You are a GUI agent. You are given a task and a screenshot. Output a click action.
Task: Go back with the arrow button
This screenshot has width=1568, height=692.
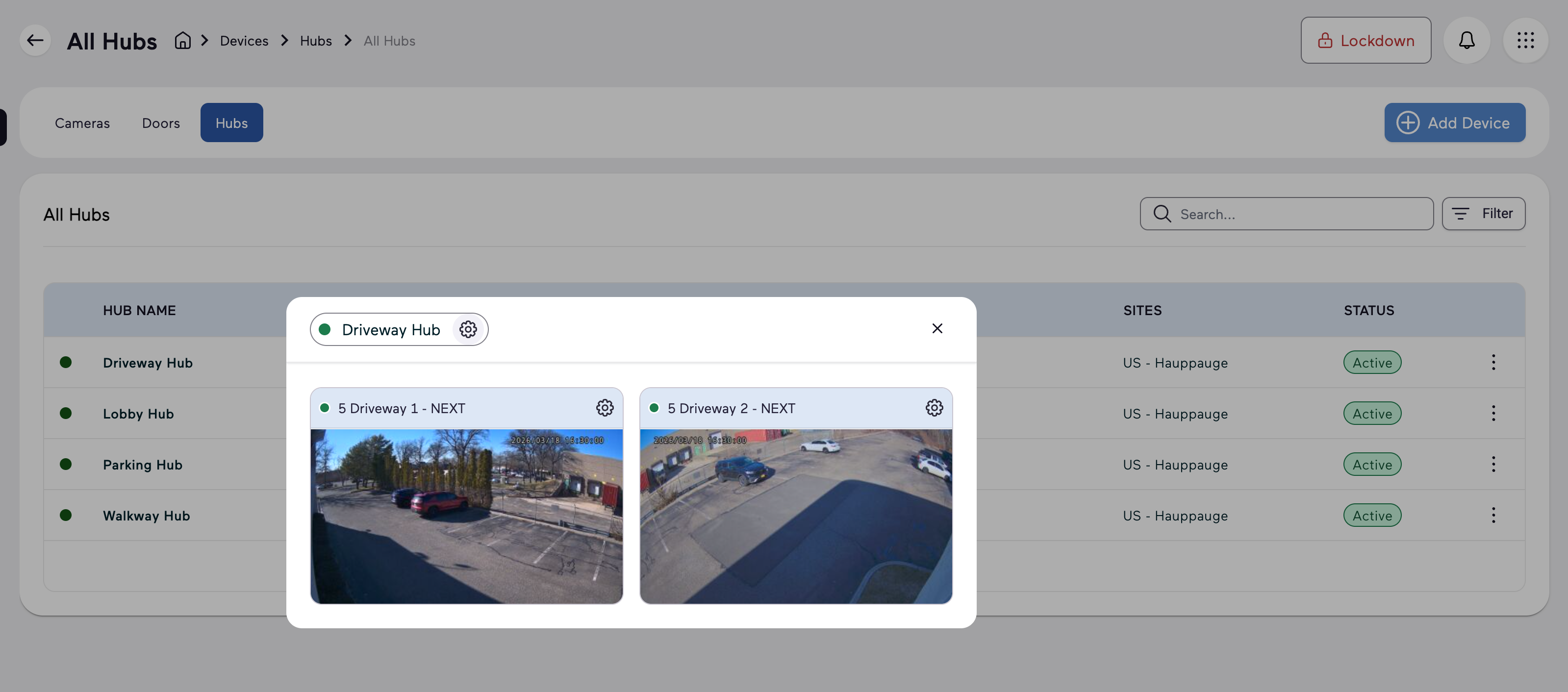click(x=35, y=41)
